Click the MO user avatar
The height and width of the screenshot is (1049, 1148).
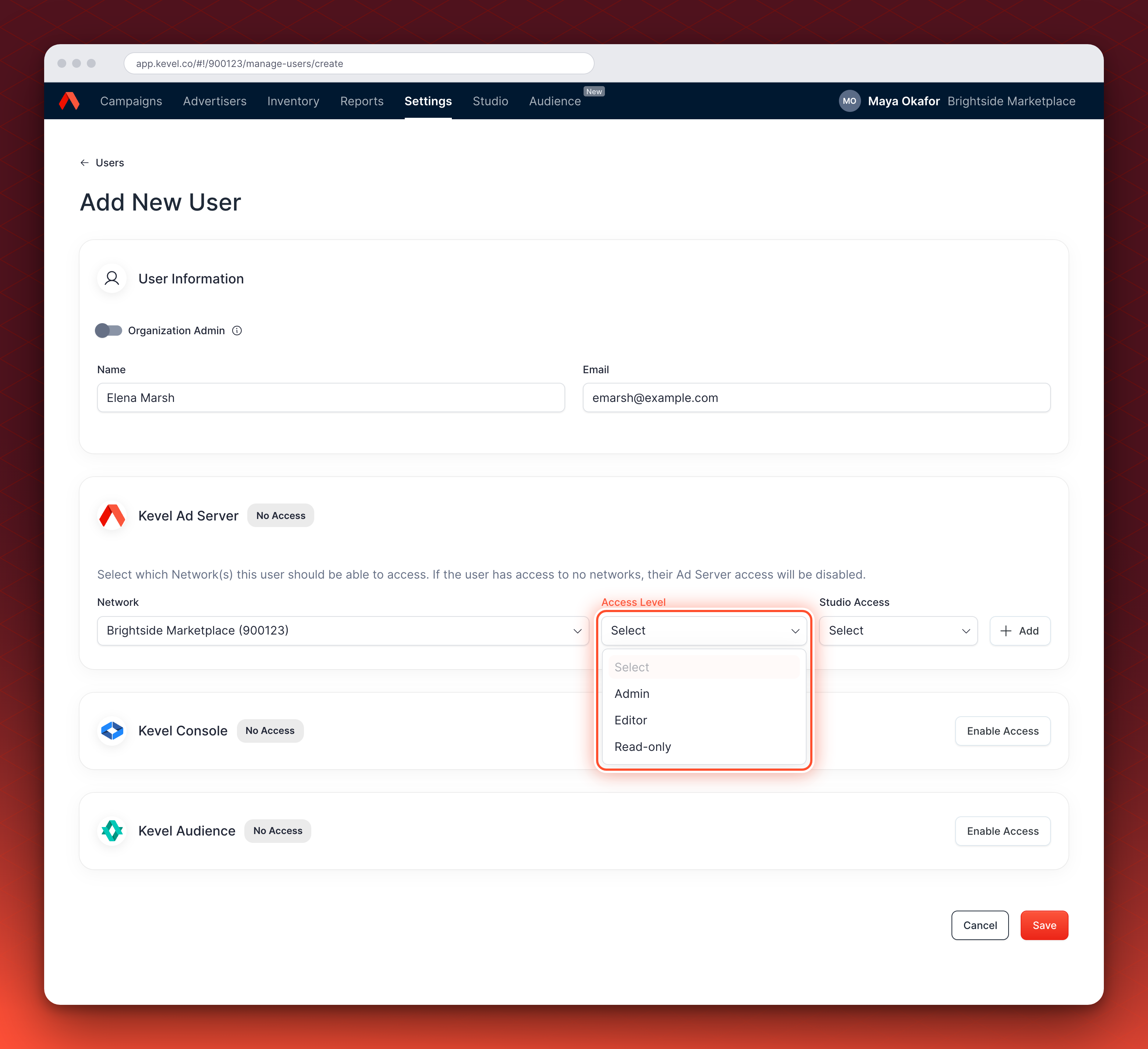pos(849,101)
